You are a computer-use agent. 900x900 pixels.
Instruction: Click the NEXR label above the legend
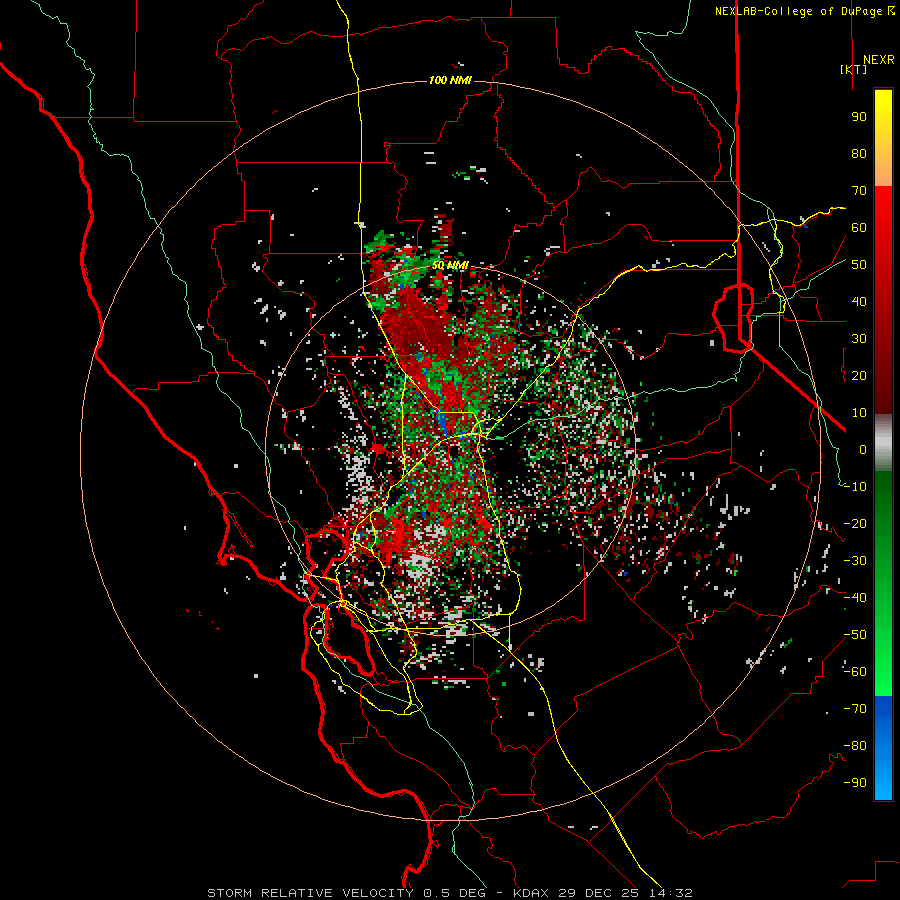[x=878, y=60]
